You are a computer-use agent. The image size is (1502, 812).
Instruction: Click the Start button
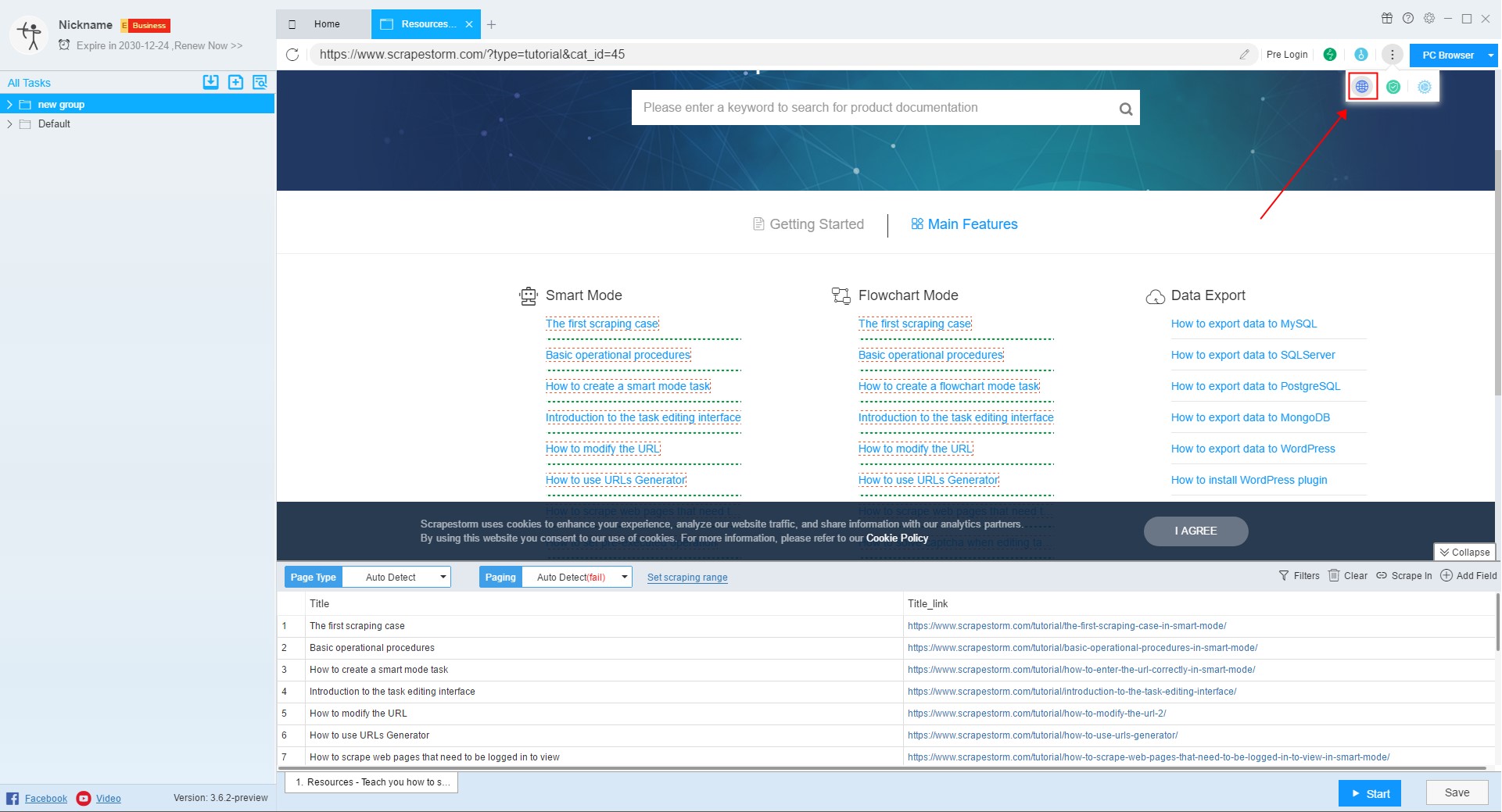click(1369, 793)
